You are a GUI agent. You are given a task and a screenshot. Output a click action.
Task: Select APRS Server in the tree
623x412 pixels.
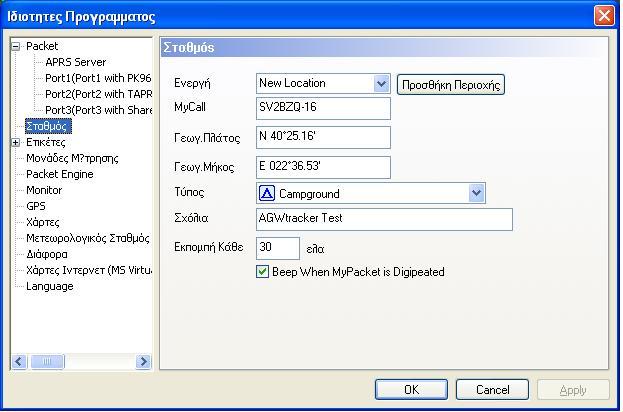tap(75, 62)
